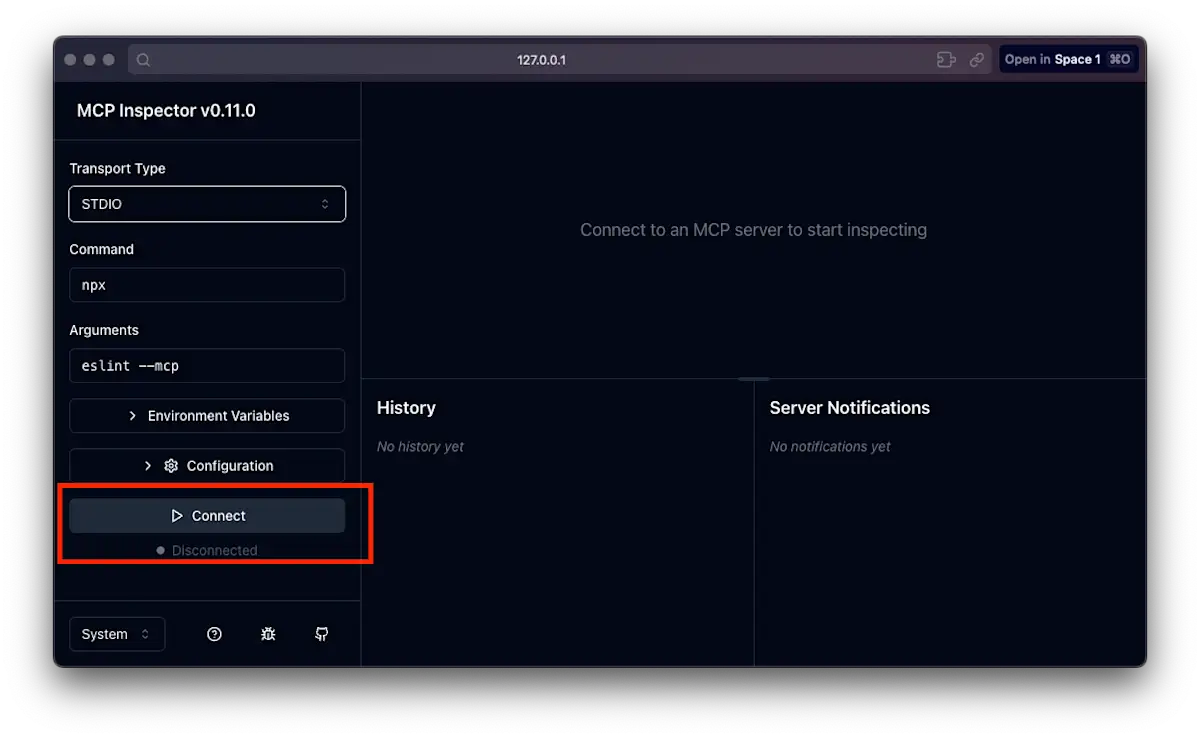Click the Open in Space 1 button
This screenshot has height=738, width=1200.
click(1069, 59)
